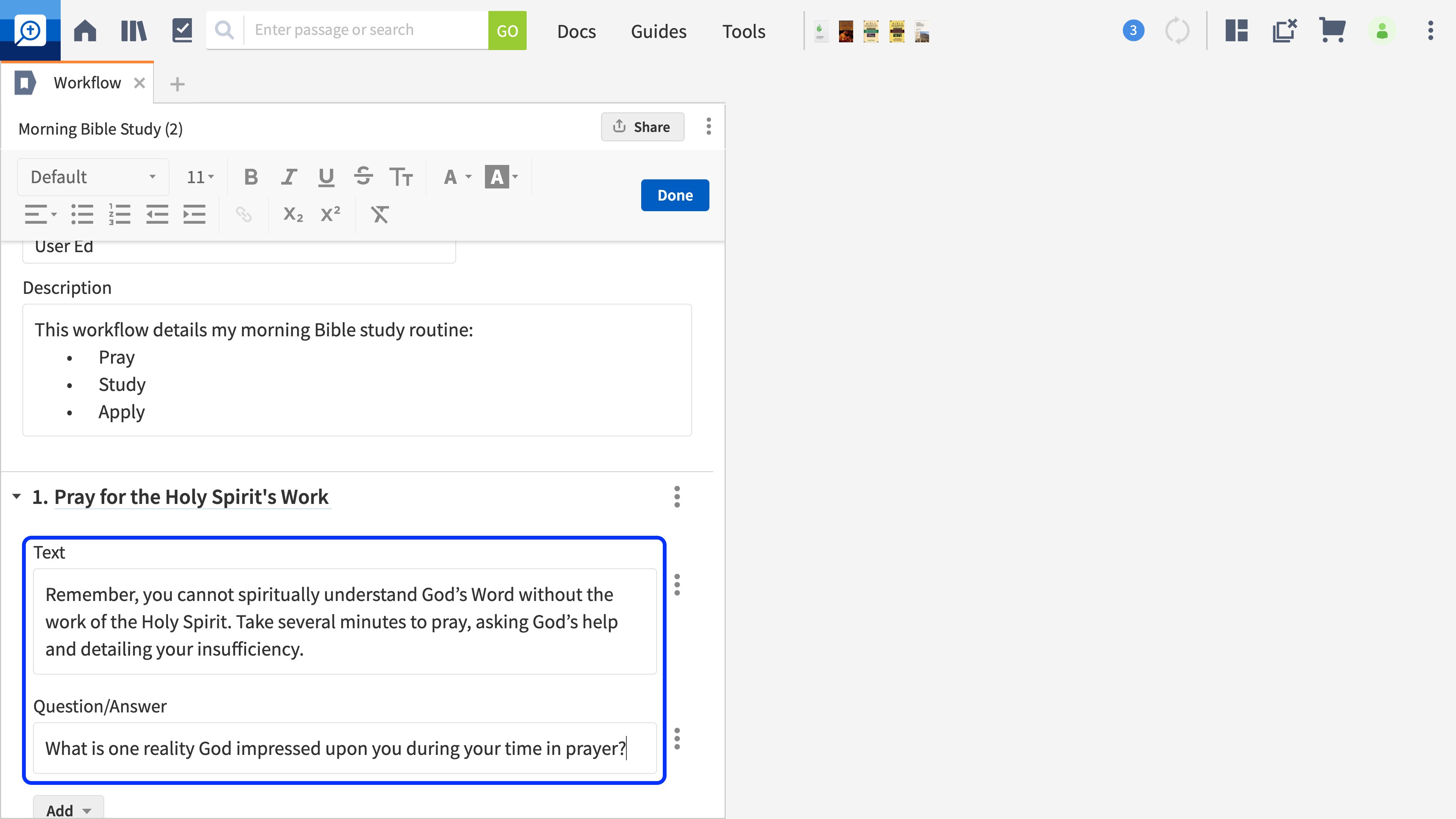Click the shopping cart icon

1332,30
